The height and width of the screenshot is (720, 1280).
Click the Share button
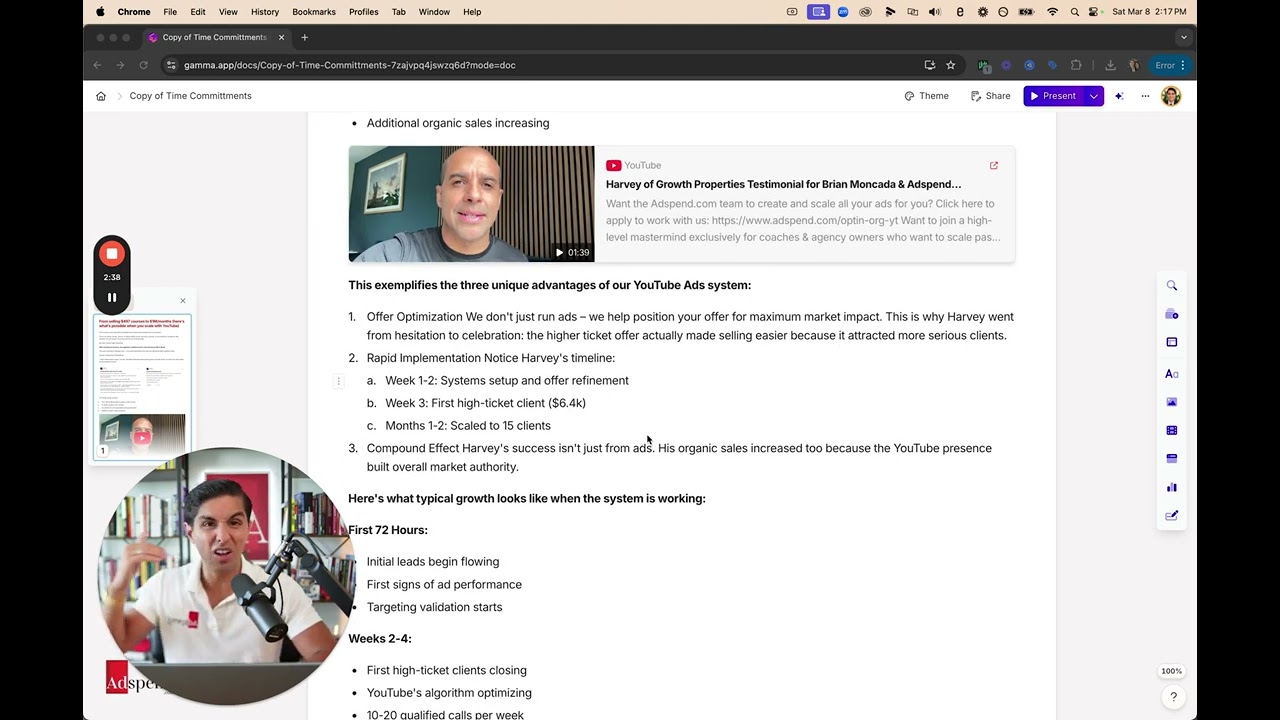[990, 96]
